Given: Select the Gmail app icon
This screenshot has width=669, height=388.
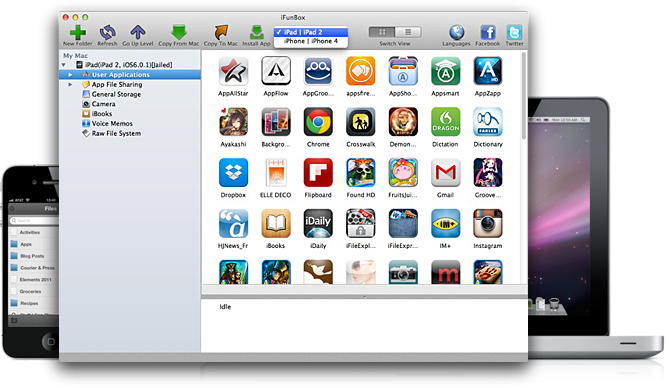Looking at the screenshot, I should [x=445, y=172].
